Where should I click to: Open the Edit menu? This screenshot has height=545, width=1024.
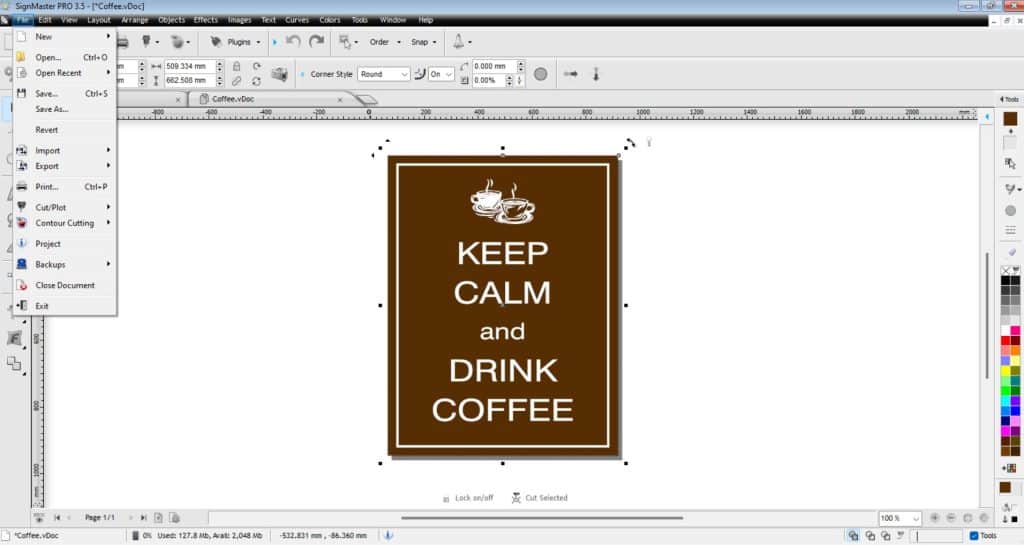coord(44,20)
